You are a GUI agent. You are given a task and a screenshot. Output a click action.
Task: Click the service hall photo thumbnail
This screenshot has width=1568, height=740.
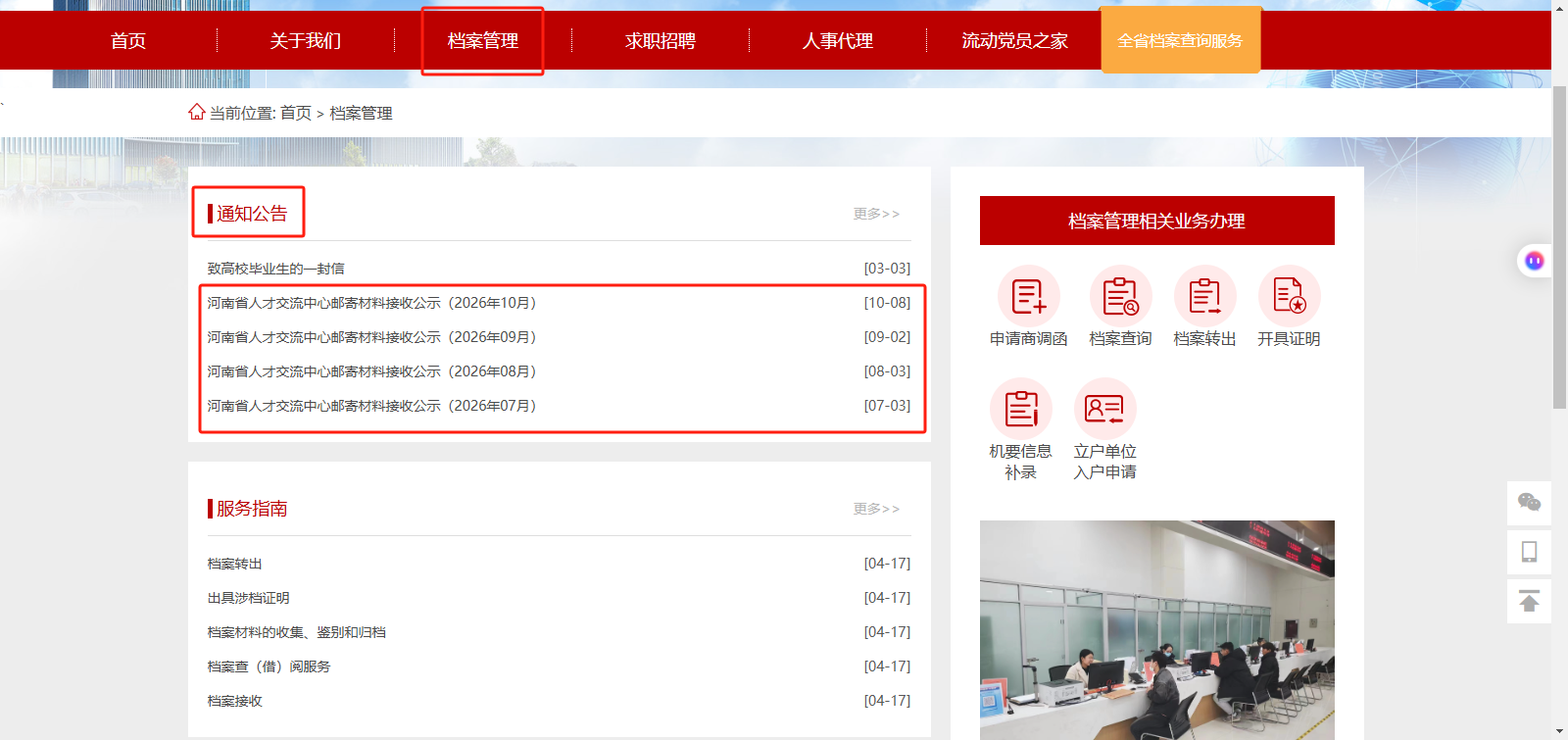(1157, 630)
